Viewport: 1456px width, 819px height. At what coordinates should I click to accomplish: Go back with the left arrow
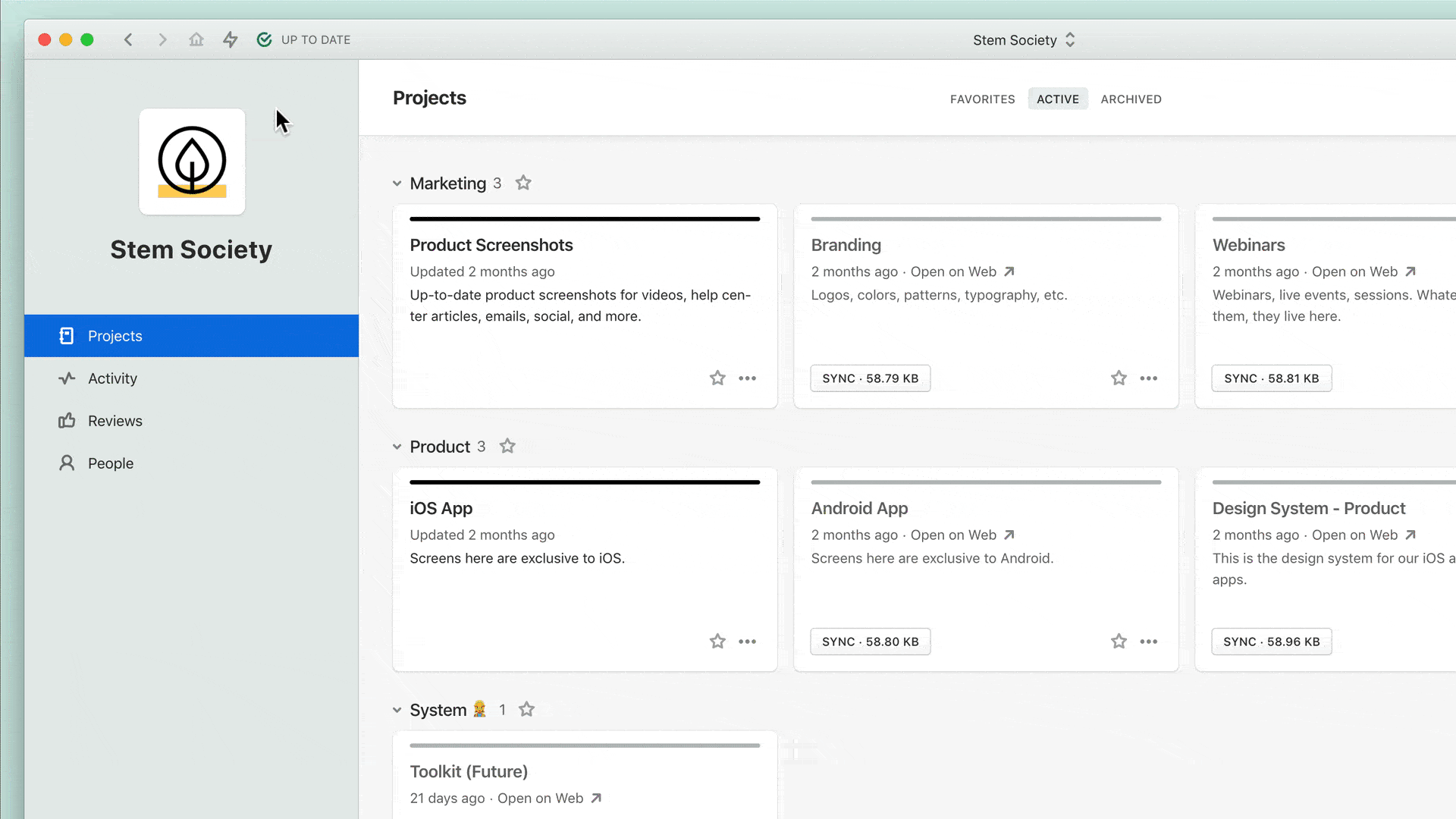[x=128, y=39]
